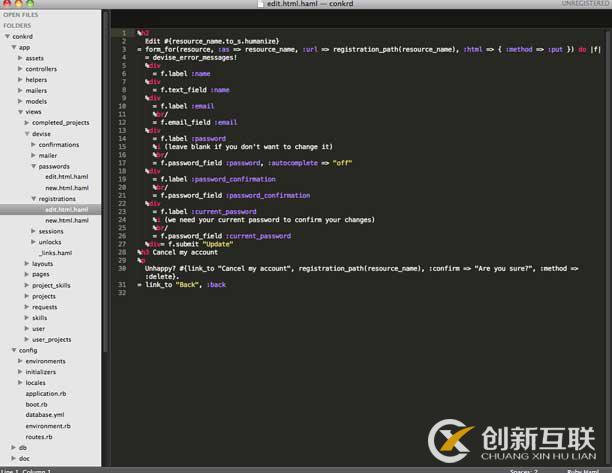Collapse the devise folder
Screen dimensions: 612x473
click(27, 133)
